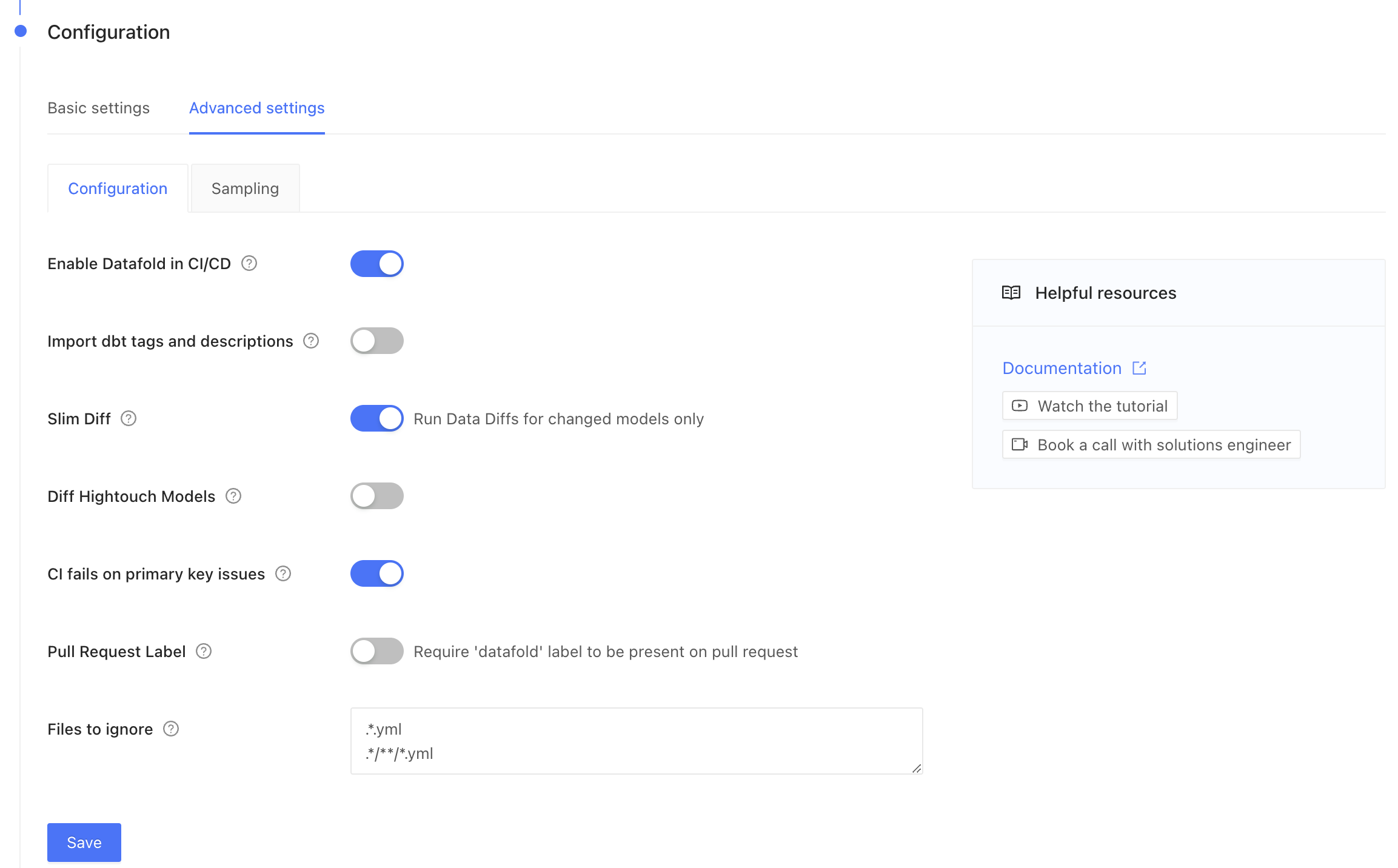Switch to the Sampling sub-tab
The height and width of the screenshot is (868, 1398).
(x=245, y=189)
